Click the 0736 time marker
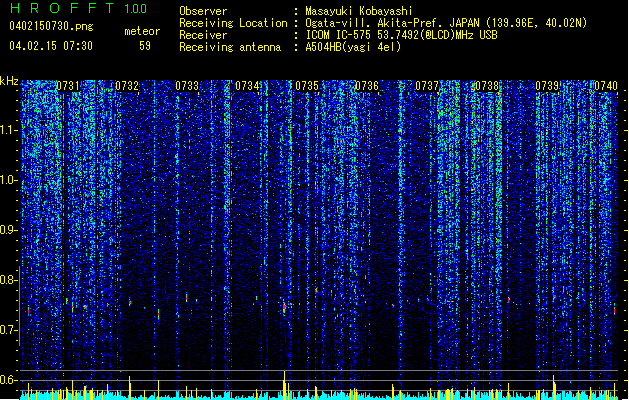The image size is (629, 400). pyautogui.click(x=367, y=86)
